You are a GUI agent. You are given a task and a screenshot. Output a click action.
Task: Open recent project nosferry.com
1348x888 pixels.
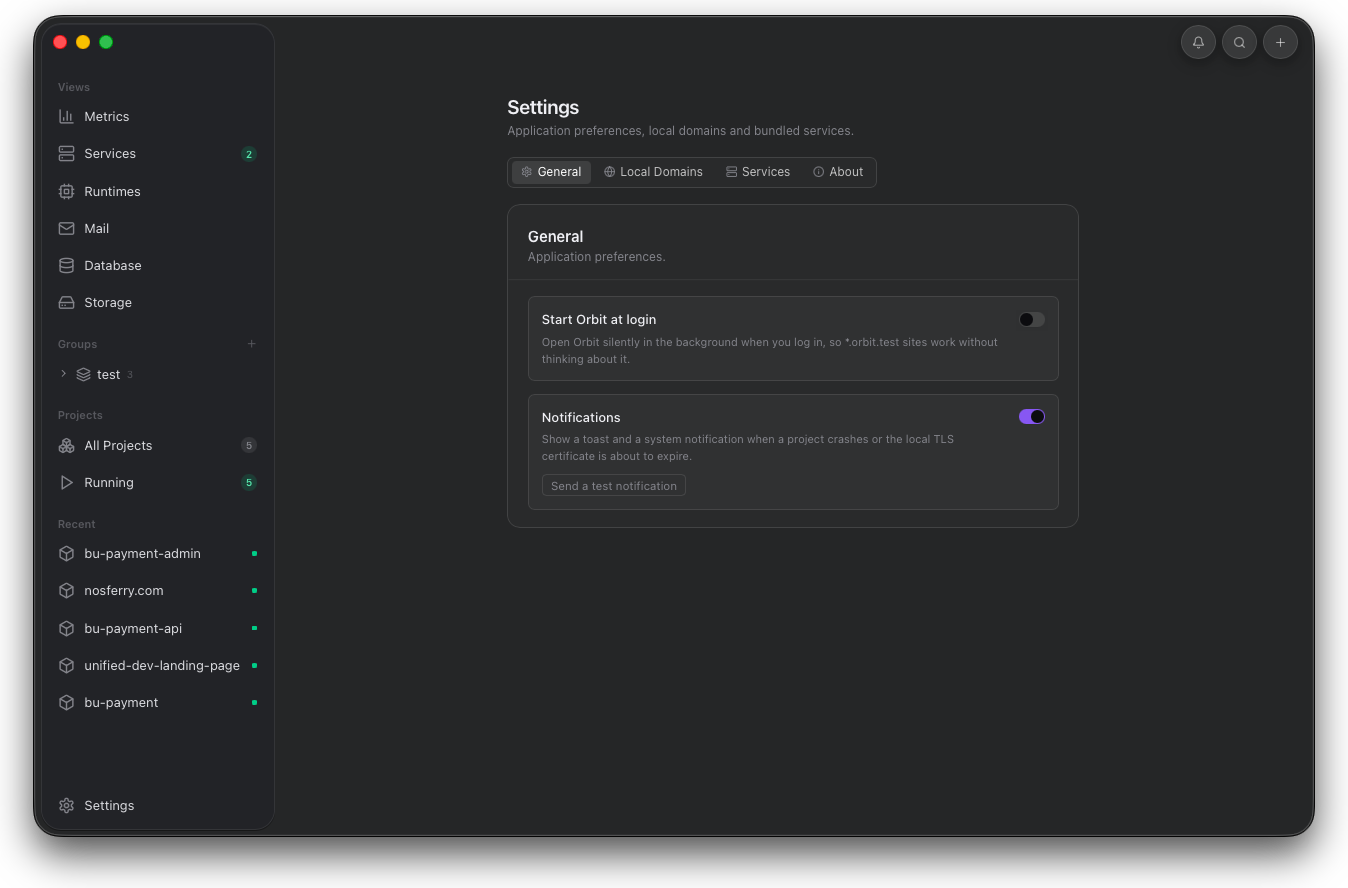click(124, 590)
